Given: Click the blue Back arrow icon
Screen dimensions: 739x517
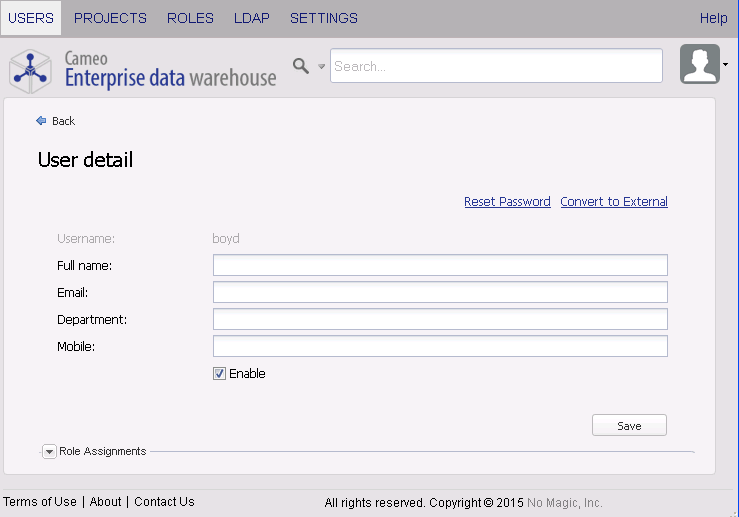Looking at the screenshot, I should (x=41, y=121).
